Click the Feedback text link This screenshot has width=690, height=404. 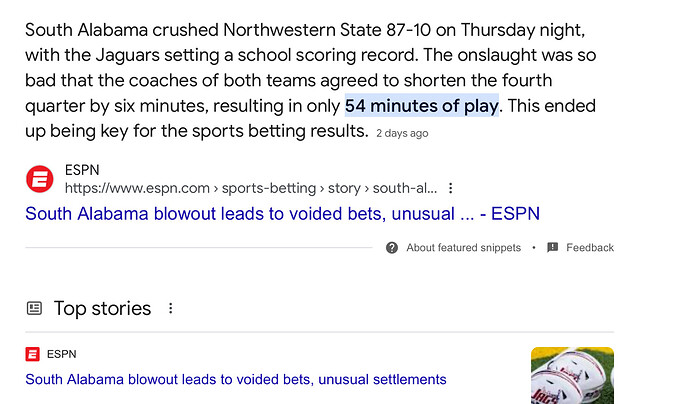tap(590, 248)
